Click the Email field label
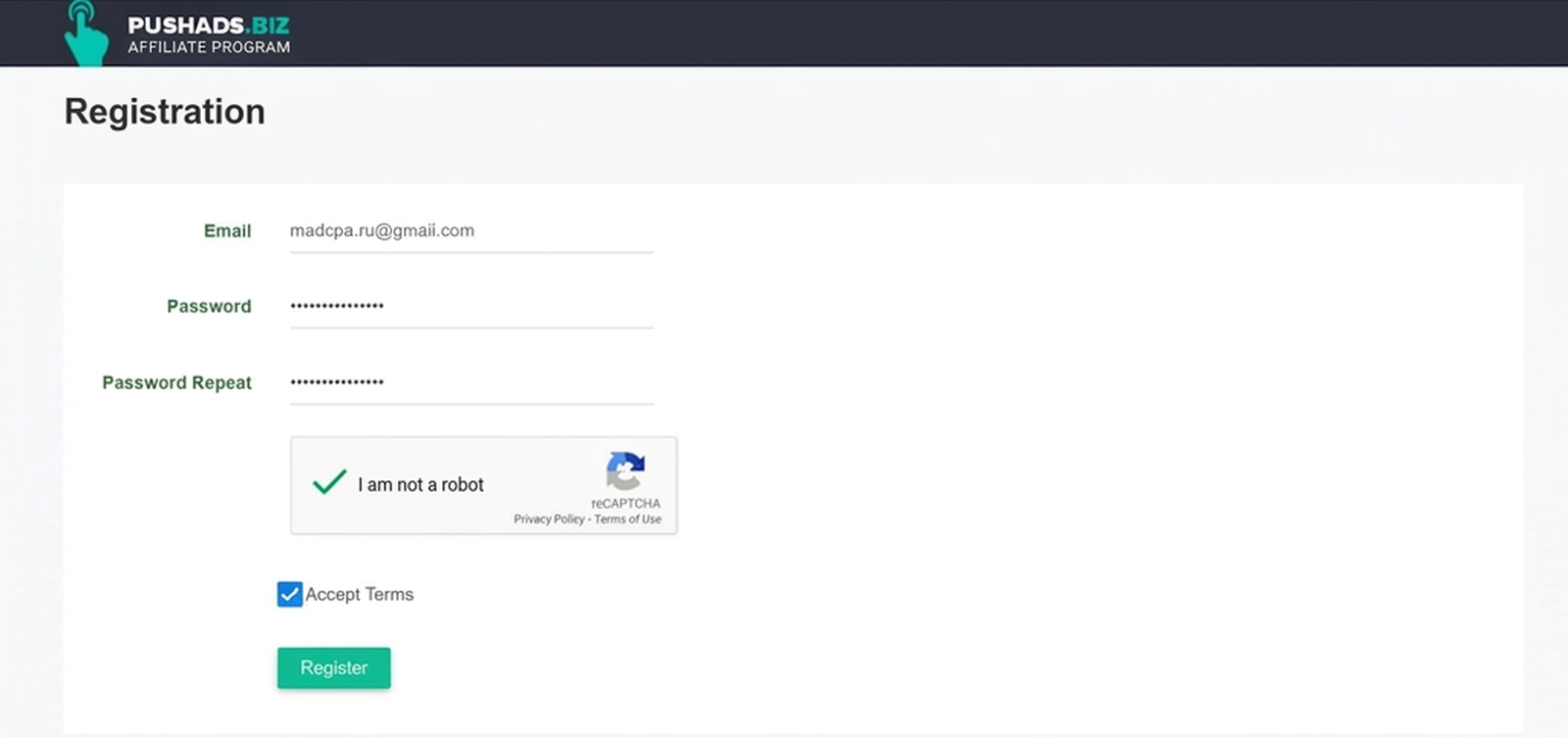The image size is (1568, 738). [227, 231]
